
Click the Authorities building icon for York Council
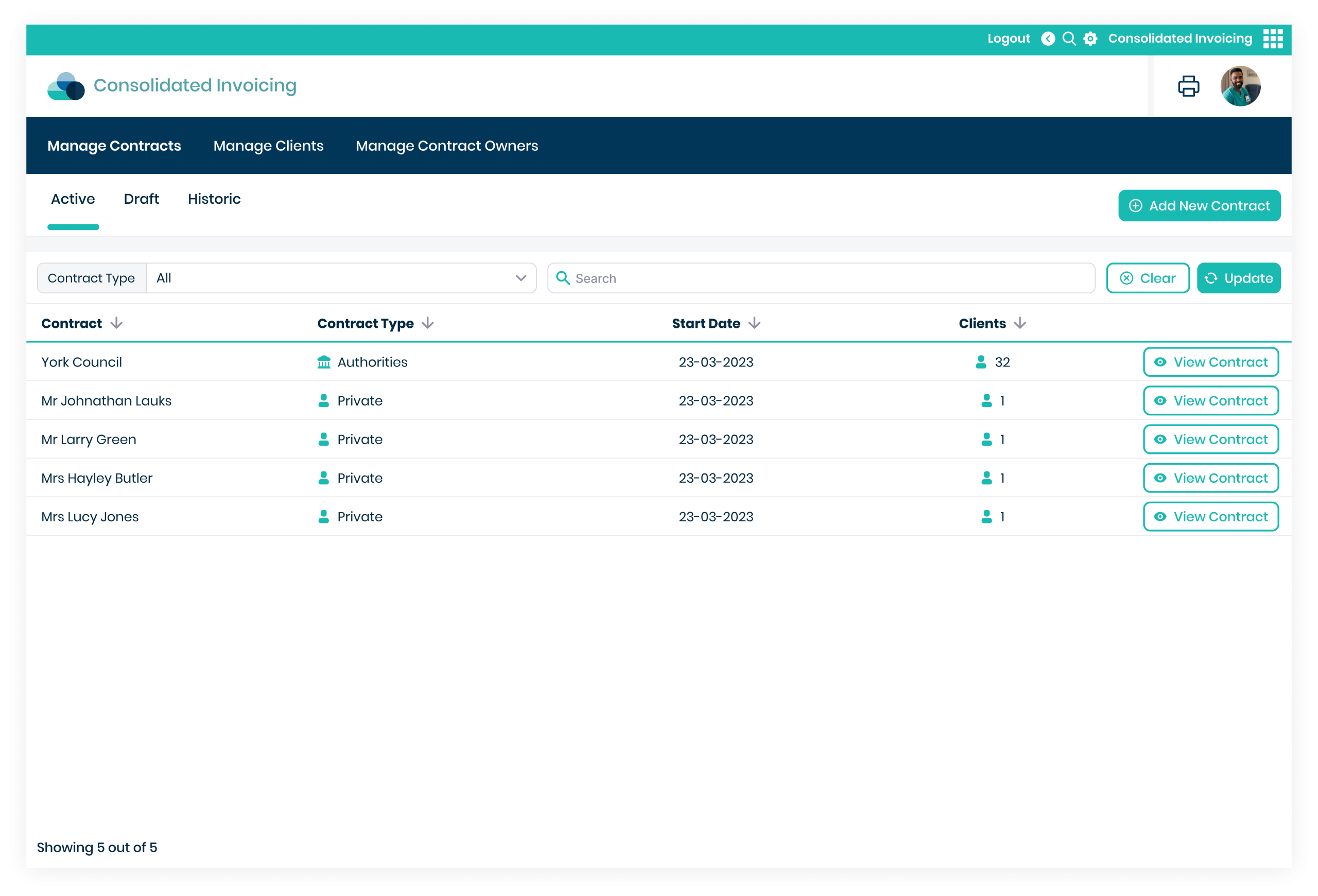pyautogui.click(x=324, y=362)
